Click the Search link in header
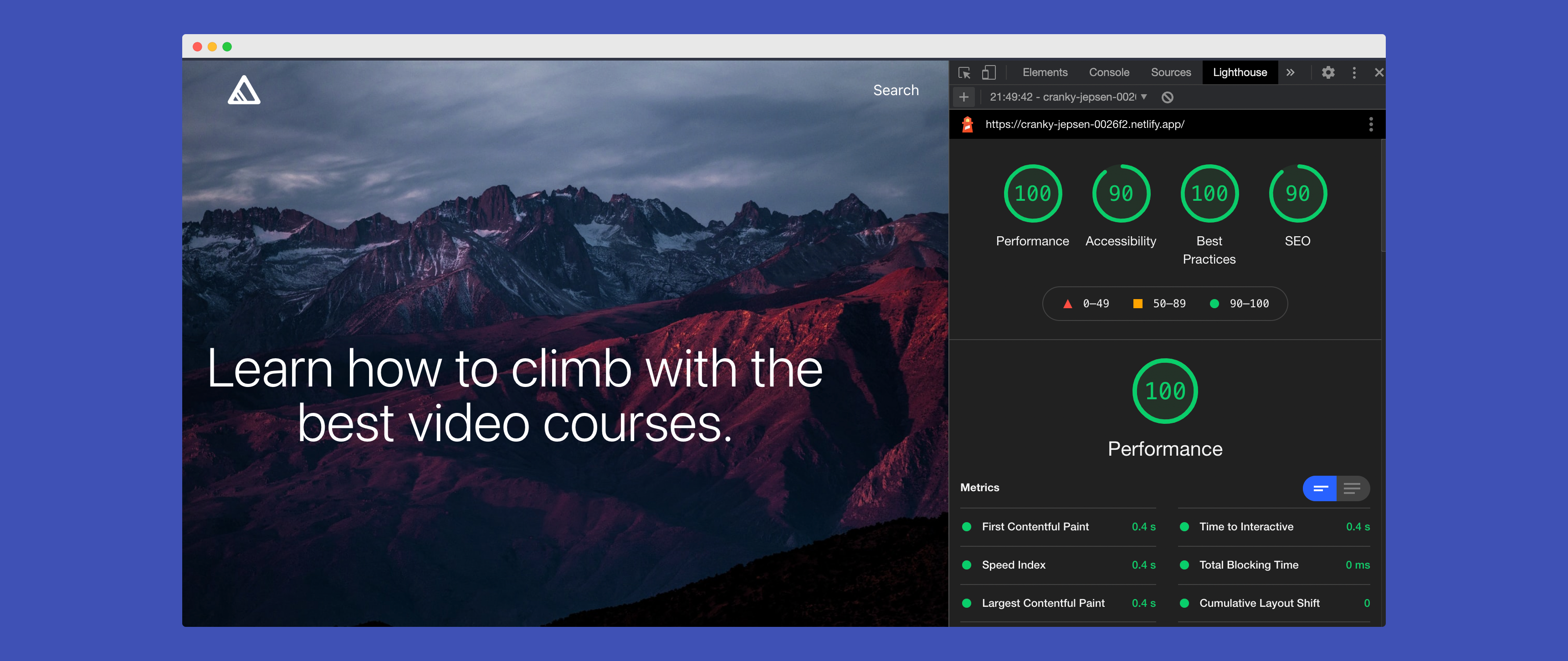1568x661 pixels. (896, 90)
